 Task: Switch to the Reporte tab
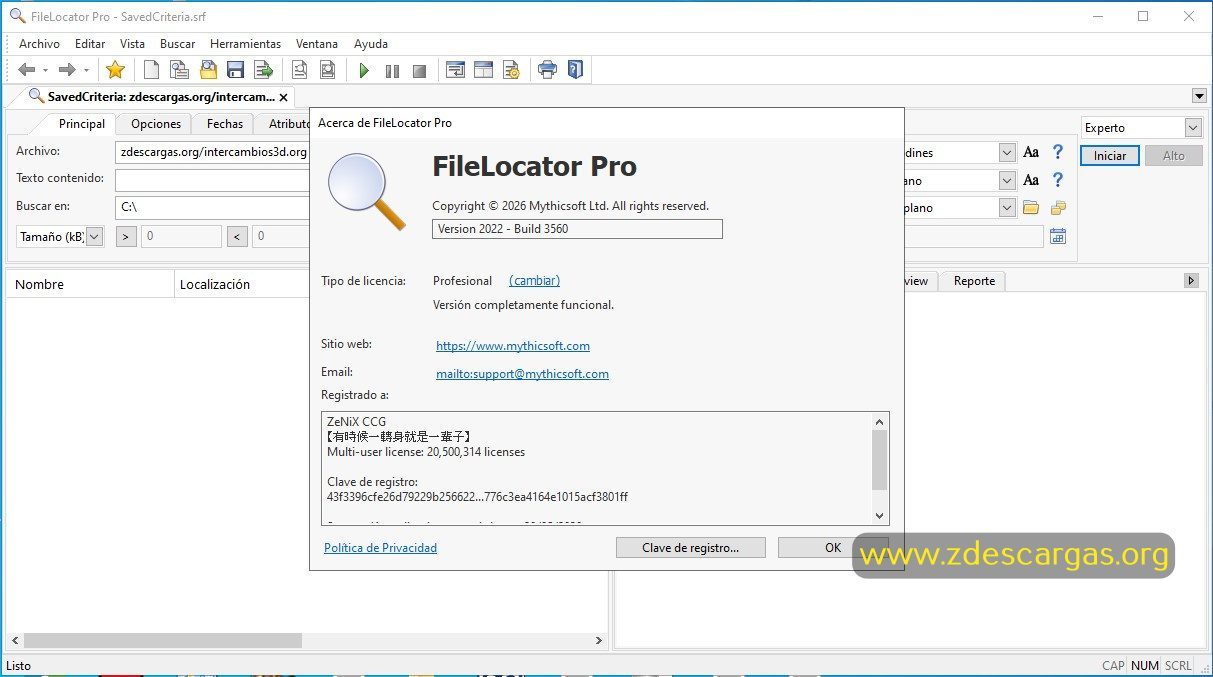[x=974, y=281]
